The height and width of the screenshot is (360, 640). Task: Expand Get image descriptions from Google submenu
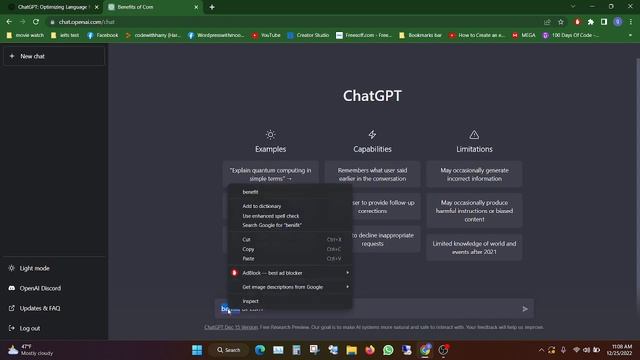pyautogui.click(x=290, y=287)
